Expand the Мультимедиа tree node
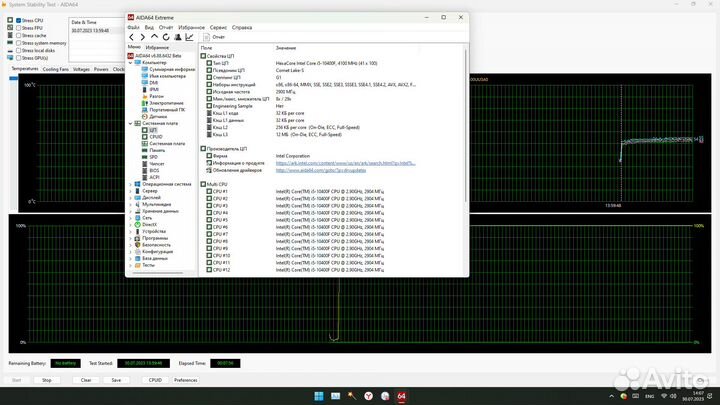The height and width of the screenshot is (405, 720). point(130,204)
